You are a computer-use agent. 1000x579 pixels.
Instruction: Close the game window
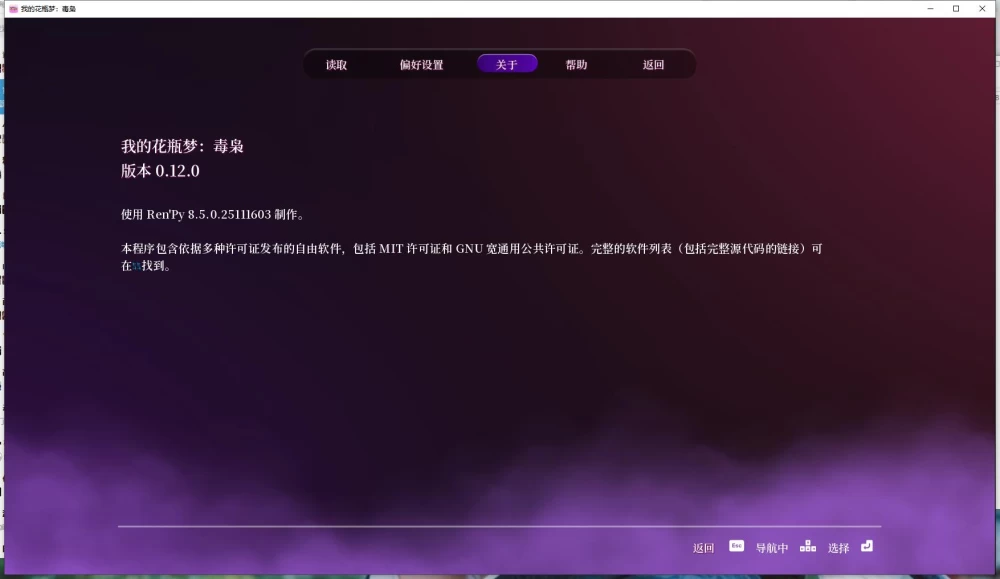[x=982, y=9]
